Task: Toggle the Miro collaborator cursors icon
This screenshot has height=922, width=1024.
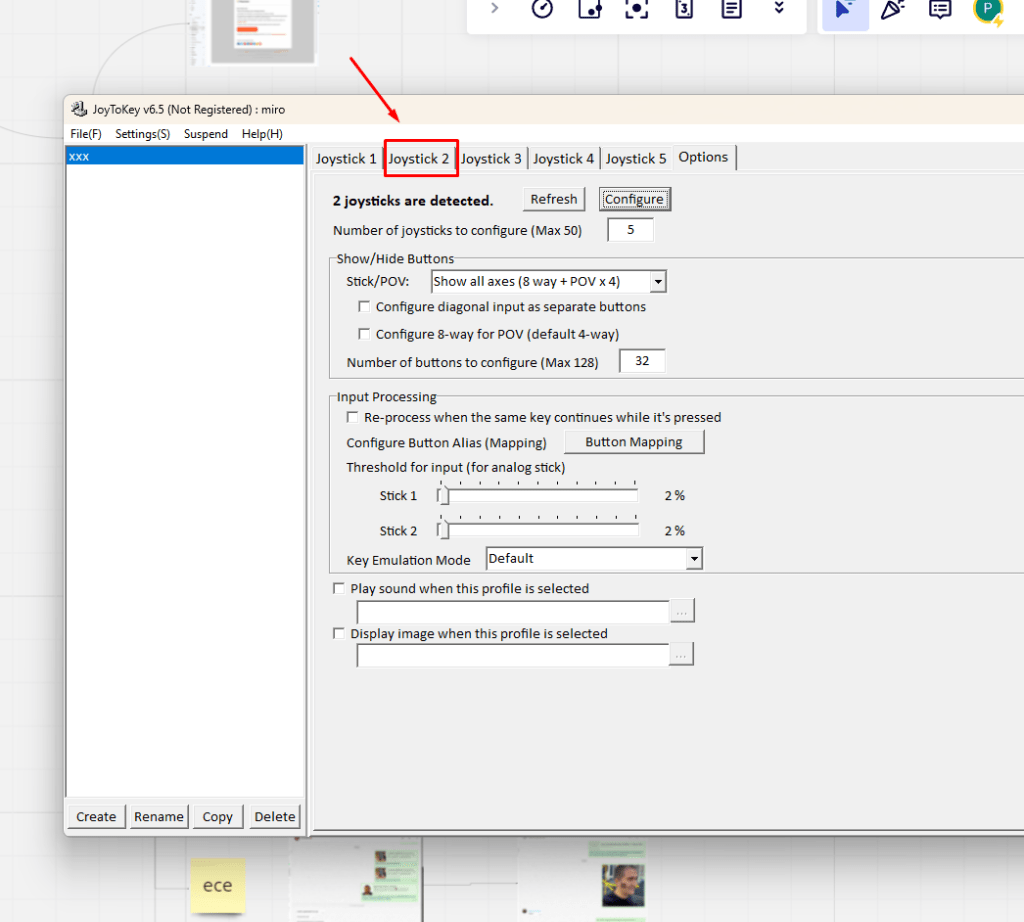Action: [845, 10]
